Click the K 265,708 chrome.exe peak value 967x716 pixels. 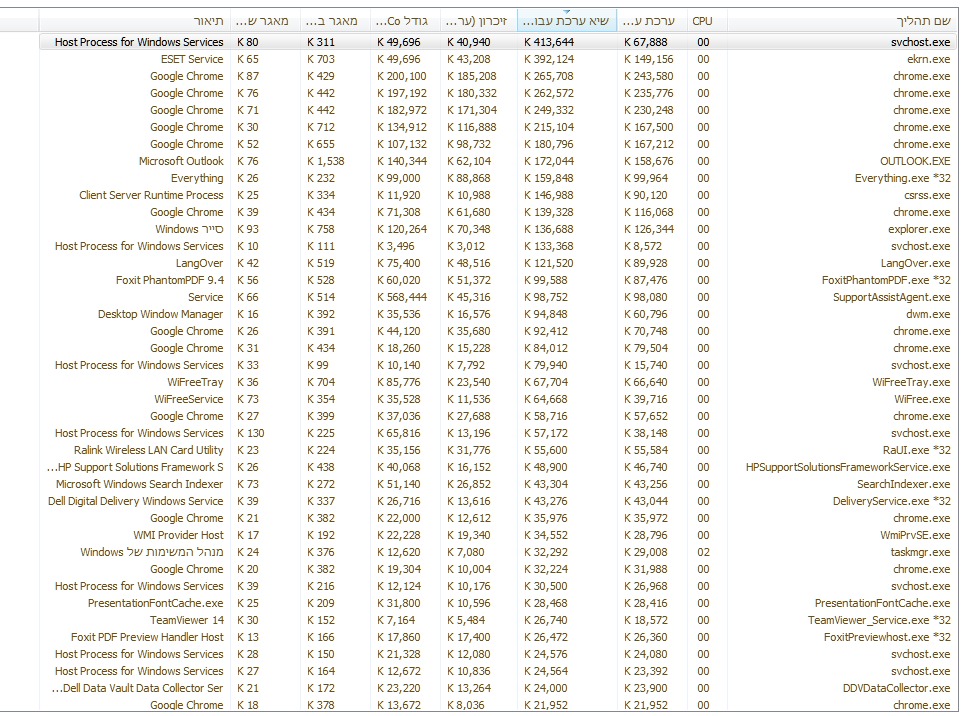tap(549, 76)
